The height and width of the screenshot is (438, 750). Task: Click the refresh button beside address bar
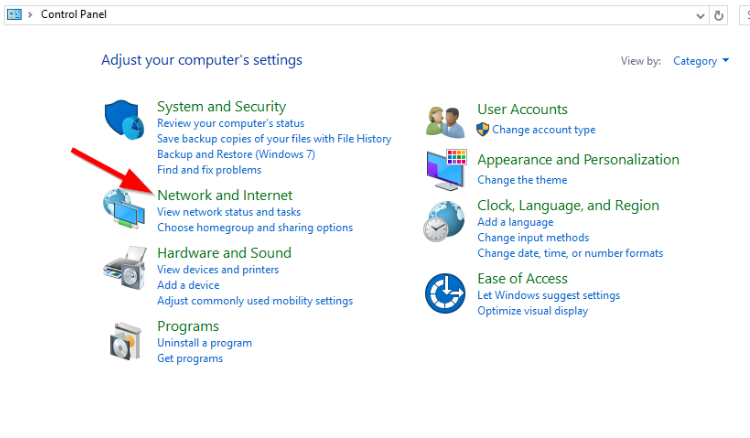pos(718,15)
